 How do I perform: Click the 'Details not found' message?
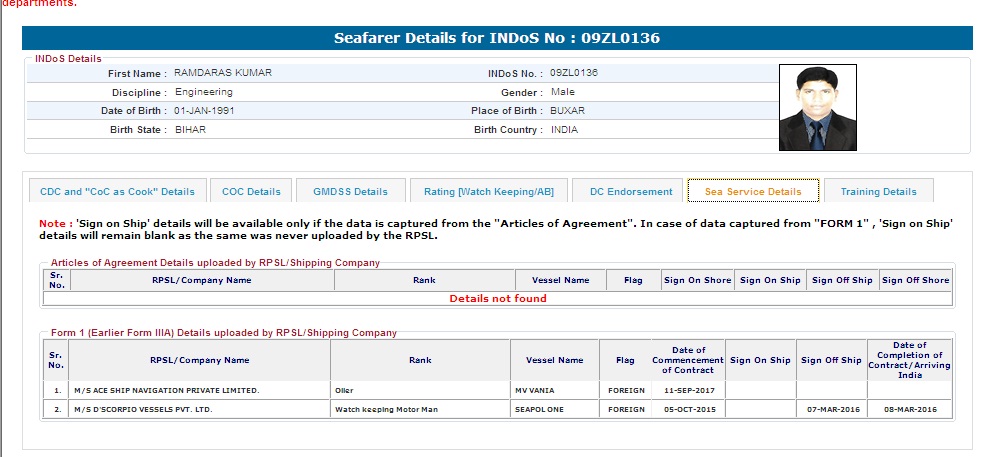point(497,298)
